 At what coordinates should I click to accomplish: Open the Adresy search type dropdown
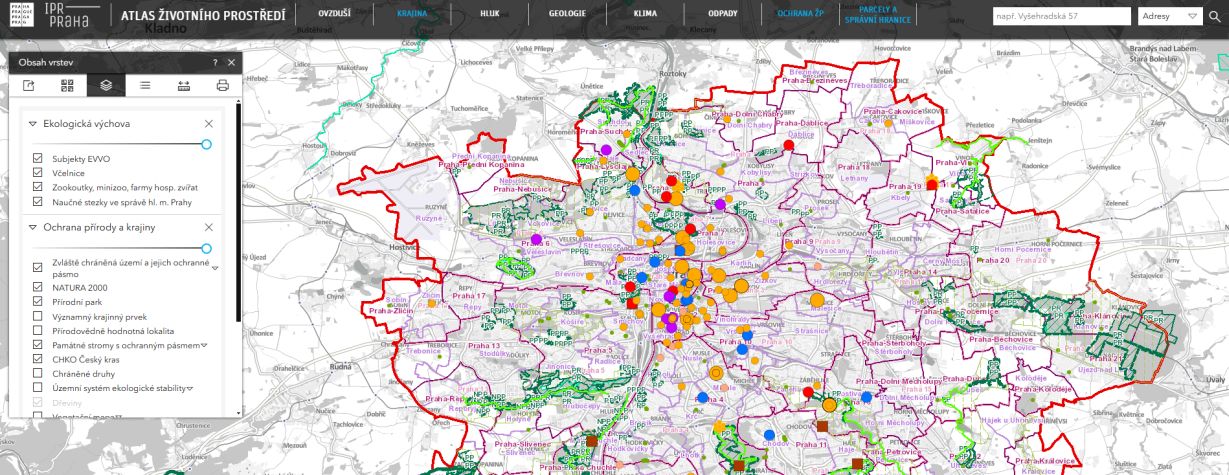coord(1170,16)
